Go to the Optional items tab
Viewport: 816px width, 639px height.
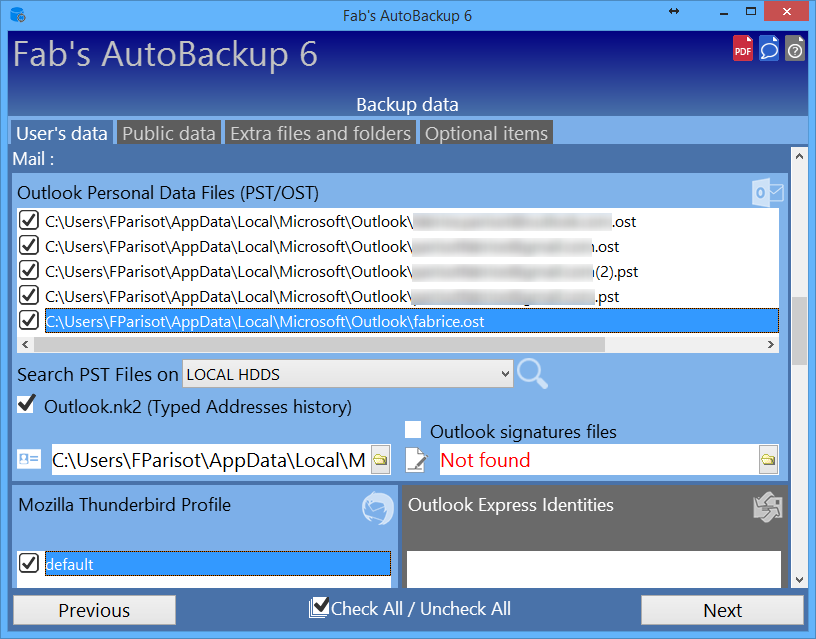(x=486, y=133)
